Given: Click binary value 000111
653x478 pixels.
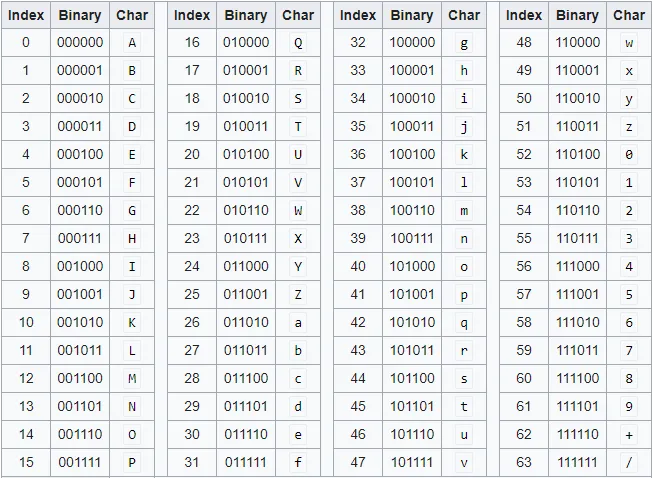Looking at the screenshot, I should [x=80, y=238].
